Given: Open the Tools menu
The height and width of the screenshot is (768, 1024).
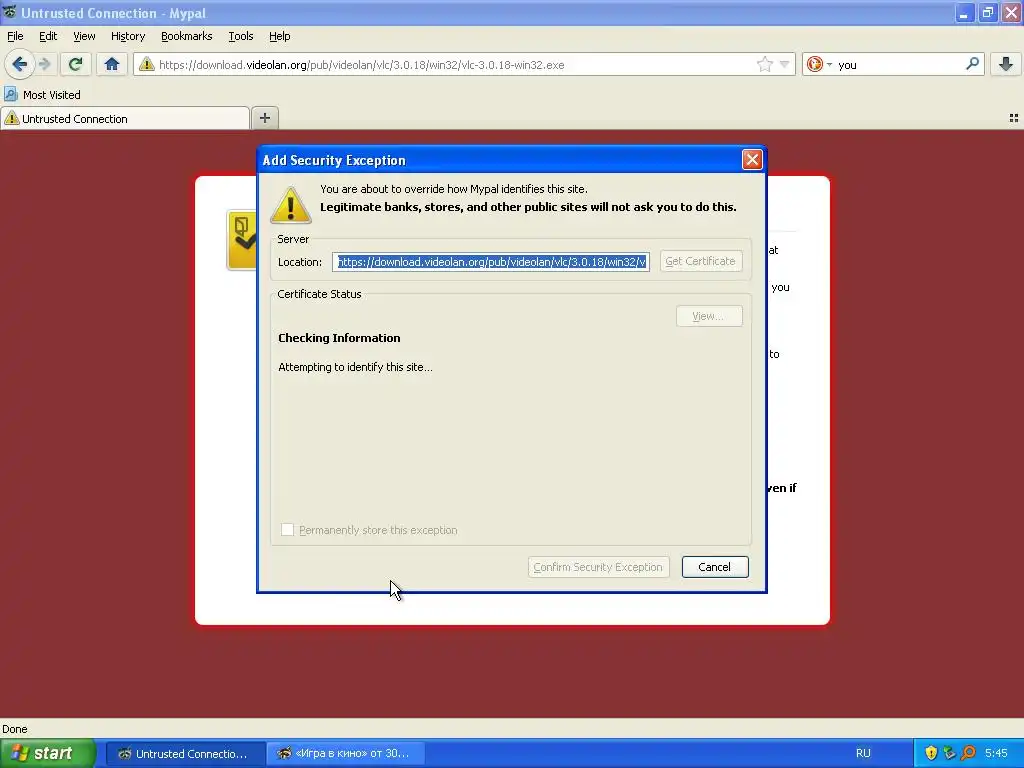Looking at the screenshot, I should 240,36.
